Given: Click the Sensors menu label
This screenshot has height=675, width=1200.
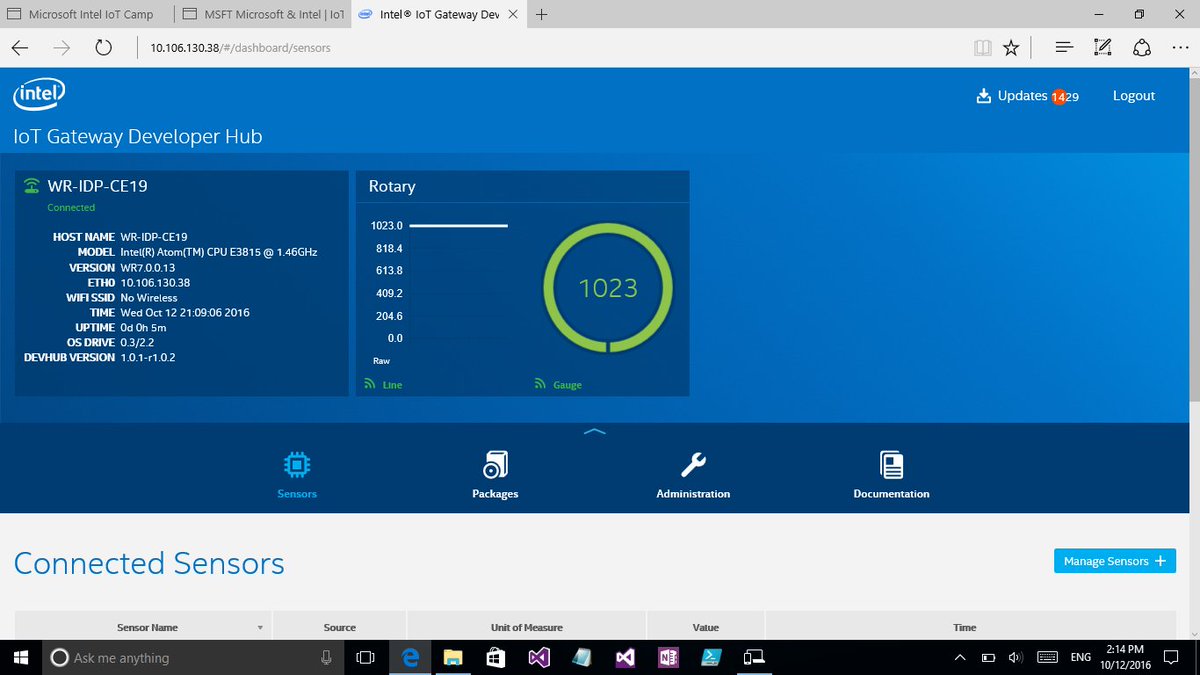Looking at the screenshot, I should [297, 494].
